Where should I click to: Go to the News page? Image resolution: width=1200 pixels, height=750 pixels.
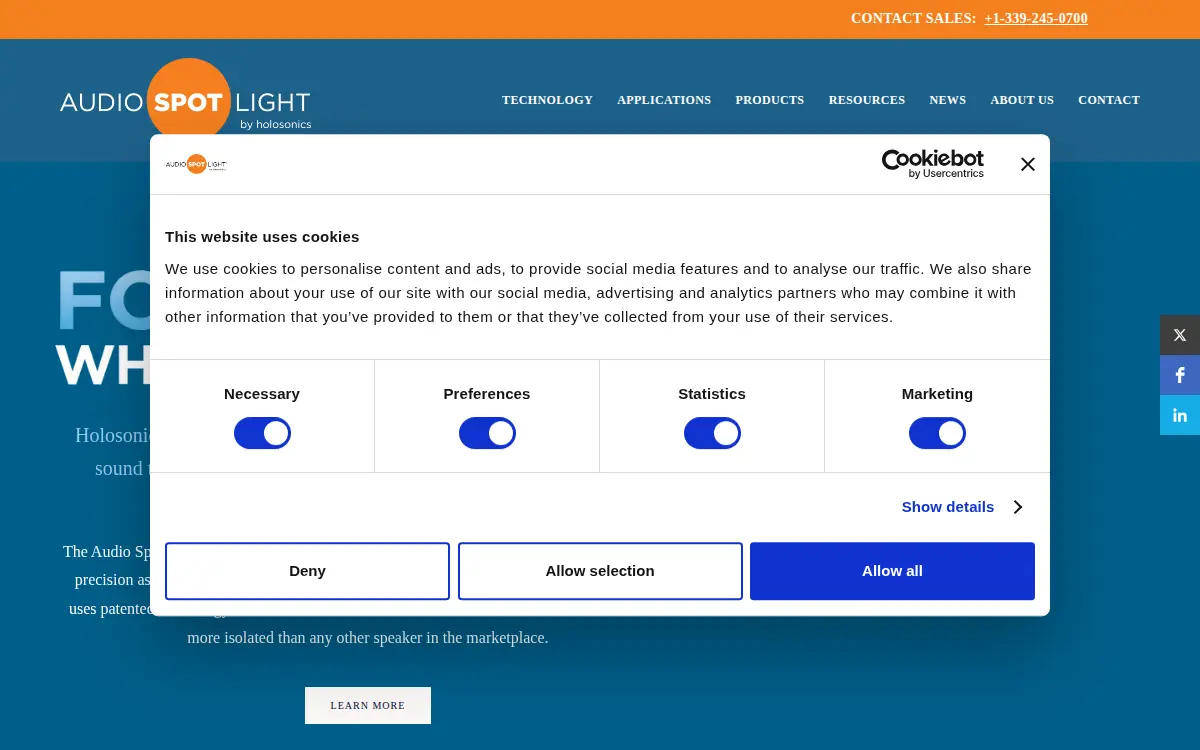pos(948,100)
